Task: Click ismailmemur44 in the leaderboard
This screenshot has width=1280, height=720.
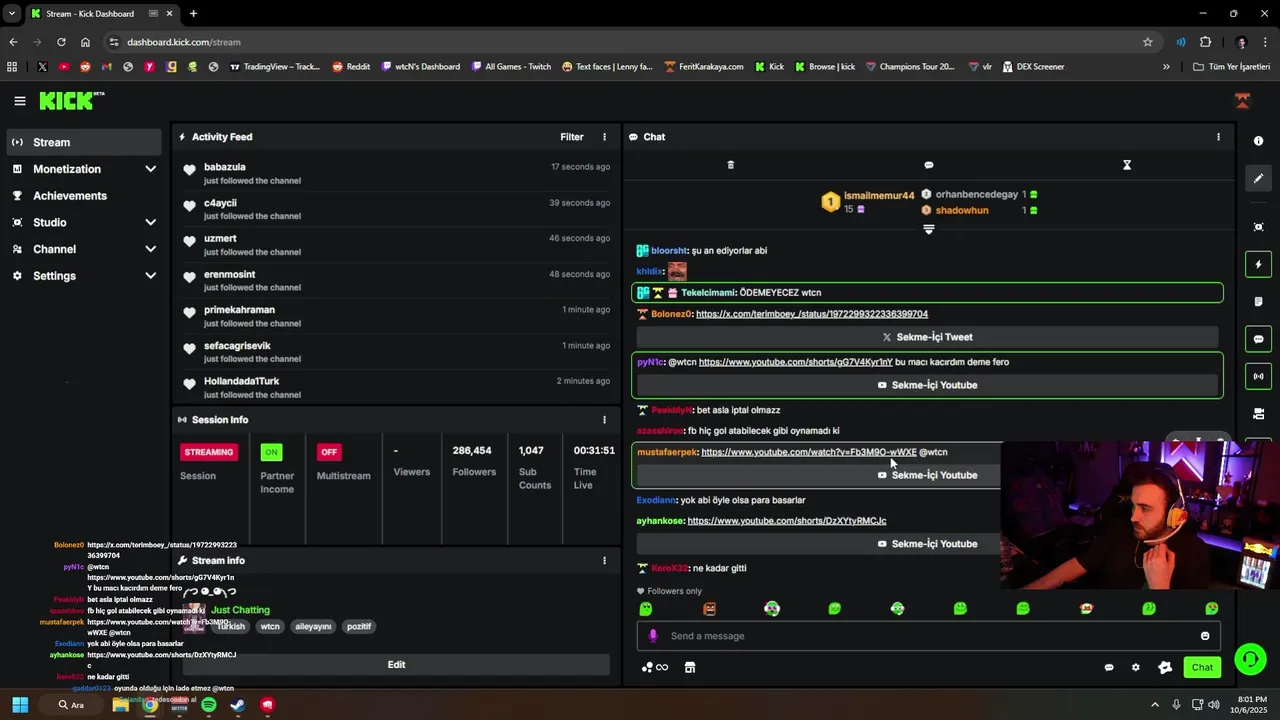Action: pos(879,196)
